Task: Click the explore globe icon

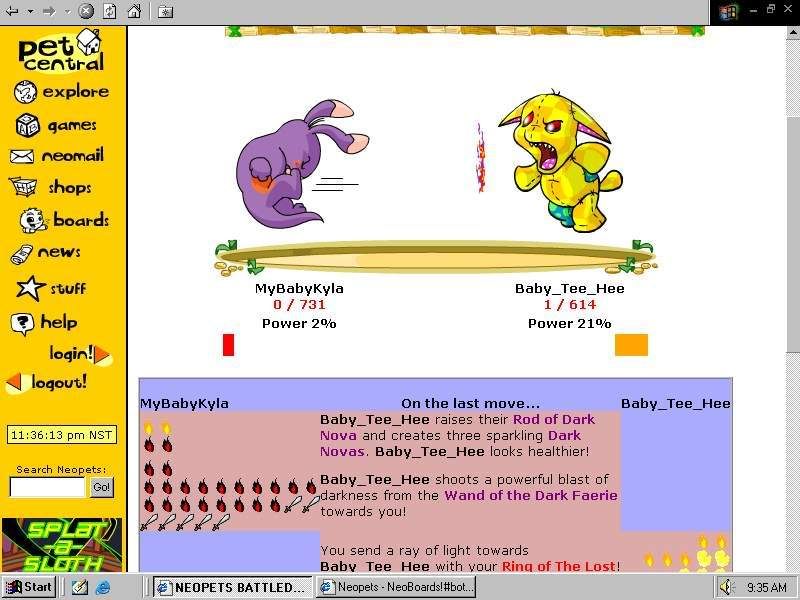Action: coord(25,92)
